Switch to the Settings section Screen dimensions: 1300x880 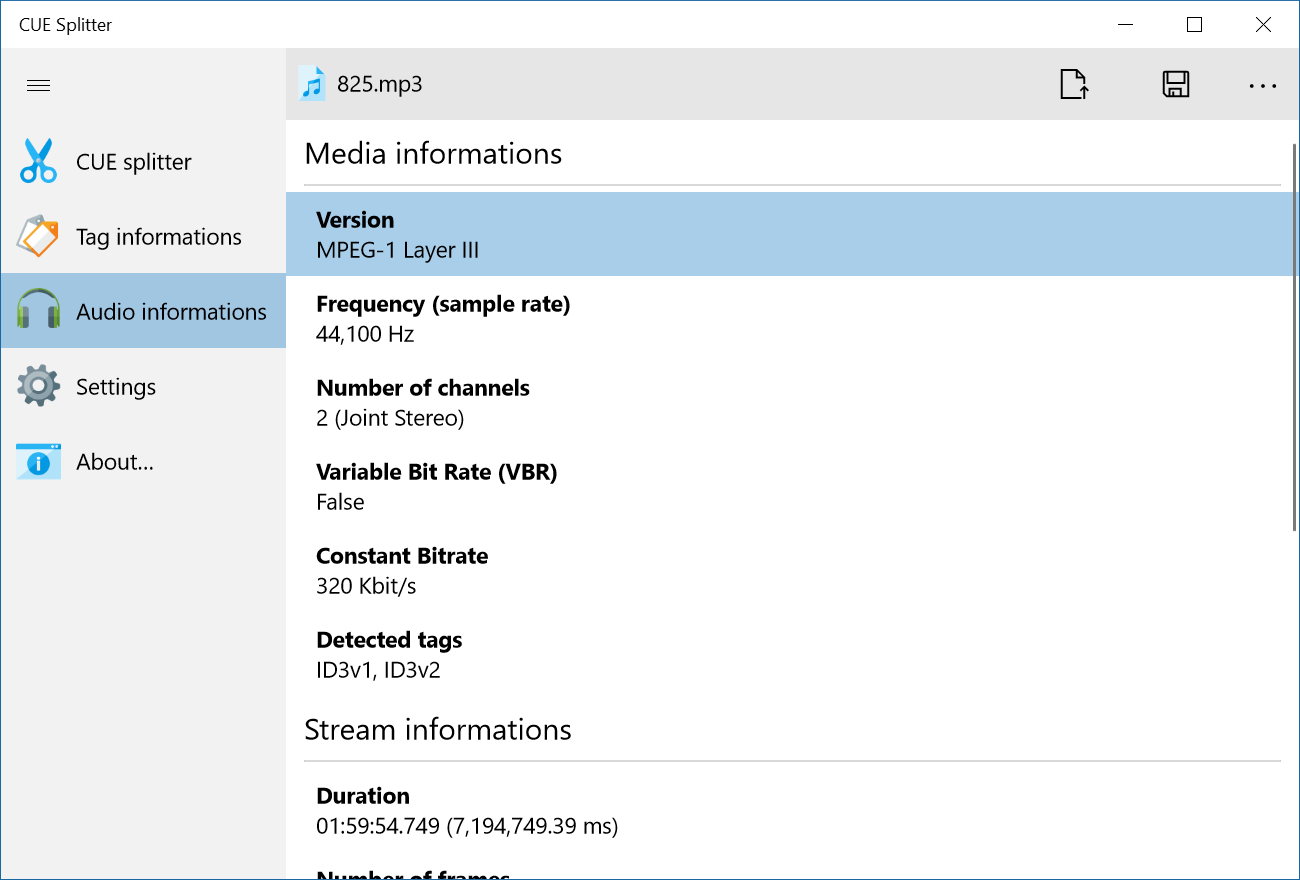coord(116,386)
